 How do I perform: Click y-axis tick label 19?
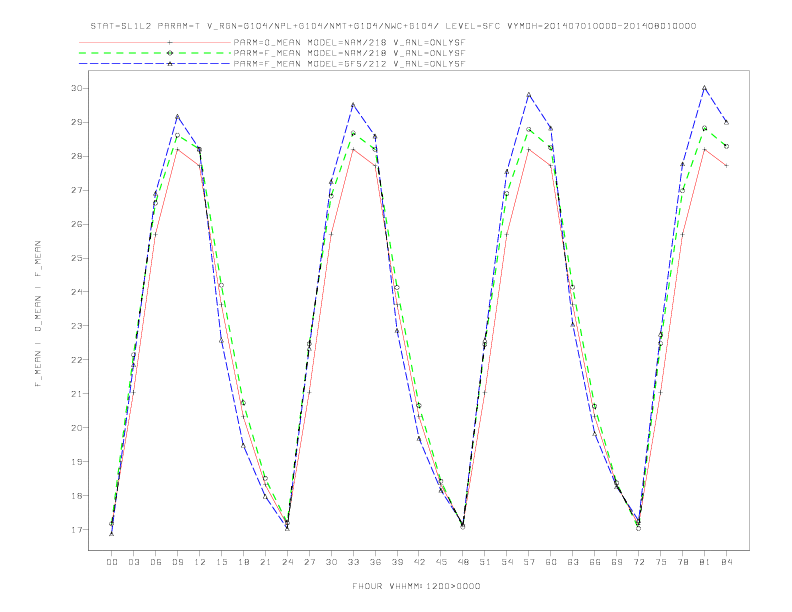77,462
